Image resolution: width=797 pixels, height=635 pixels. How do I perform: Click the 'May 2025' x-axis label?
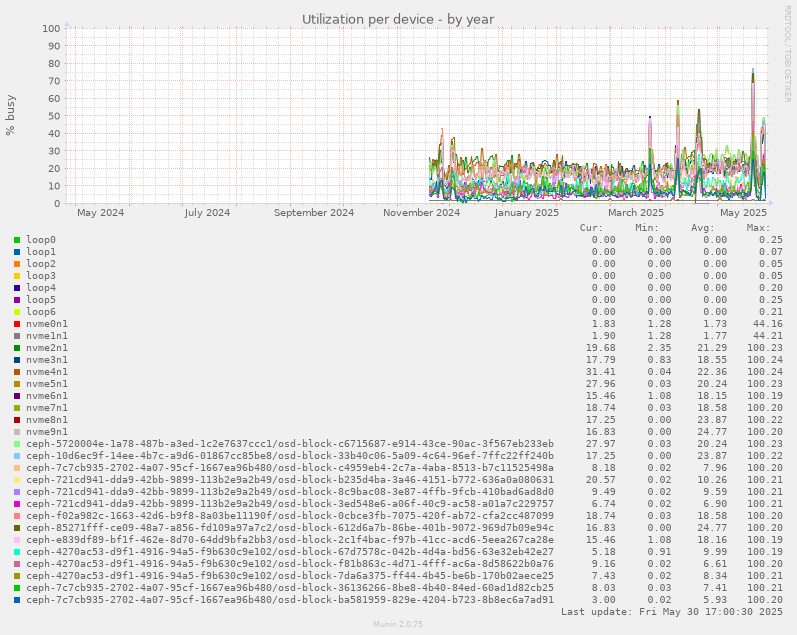(x=743, y=213)
